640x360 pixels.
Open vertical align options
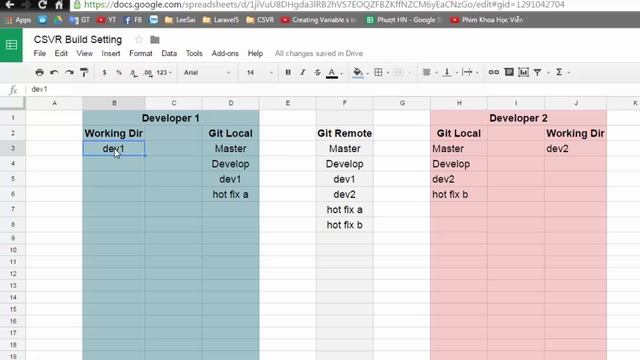[447, 72]
